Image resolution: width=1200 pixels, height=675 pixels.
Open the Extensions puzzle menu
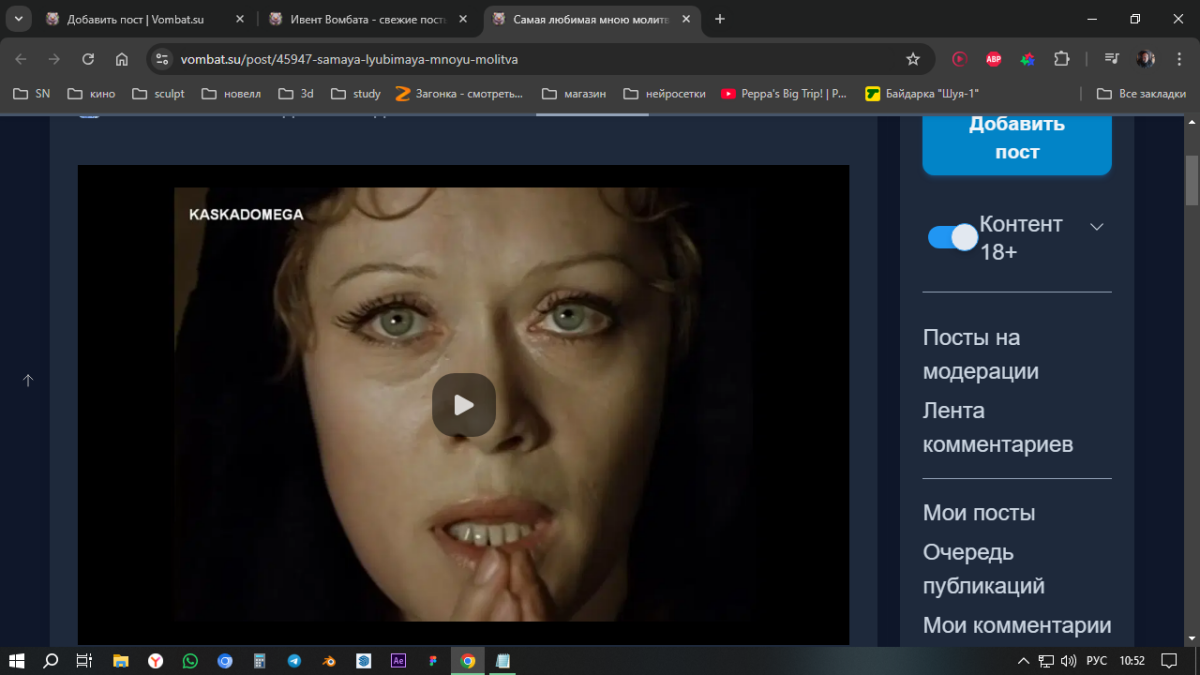[x=1061, y=59]
